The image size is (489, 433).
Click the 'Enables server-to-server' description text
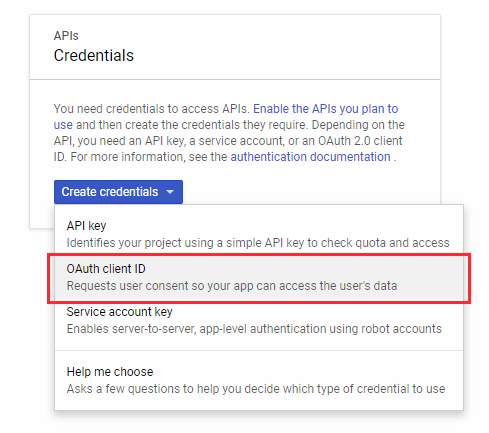pyautogui.click(x=254, y=329)
